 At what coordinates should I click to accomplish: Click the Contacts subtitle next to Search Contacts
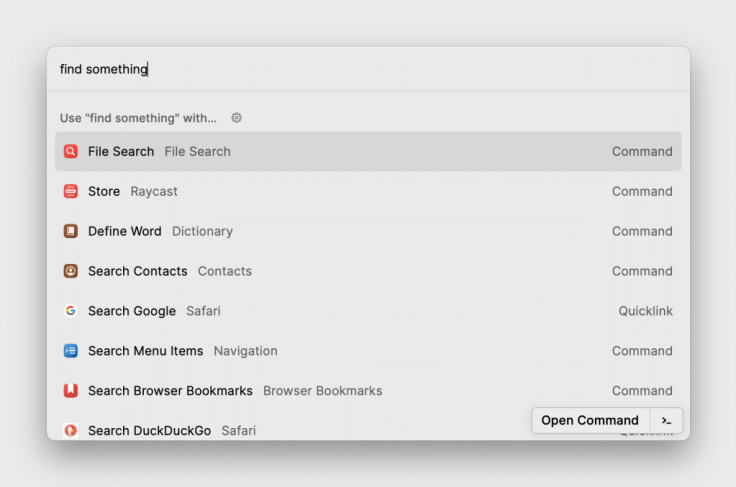[x=225, y=271]
